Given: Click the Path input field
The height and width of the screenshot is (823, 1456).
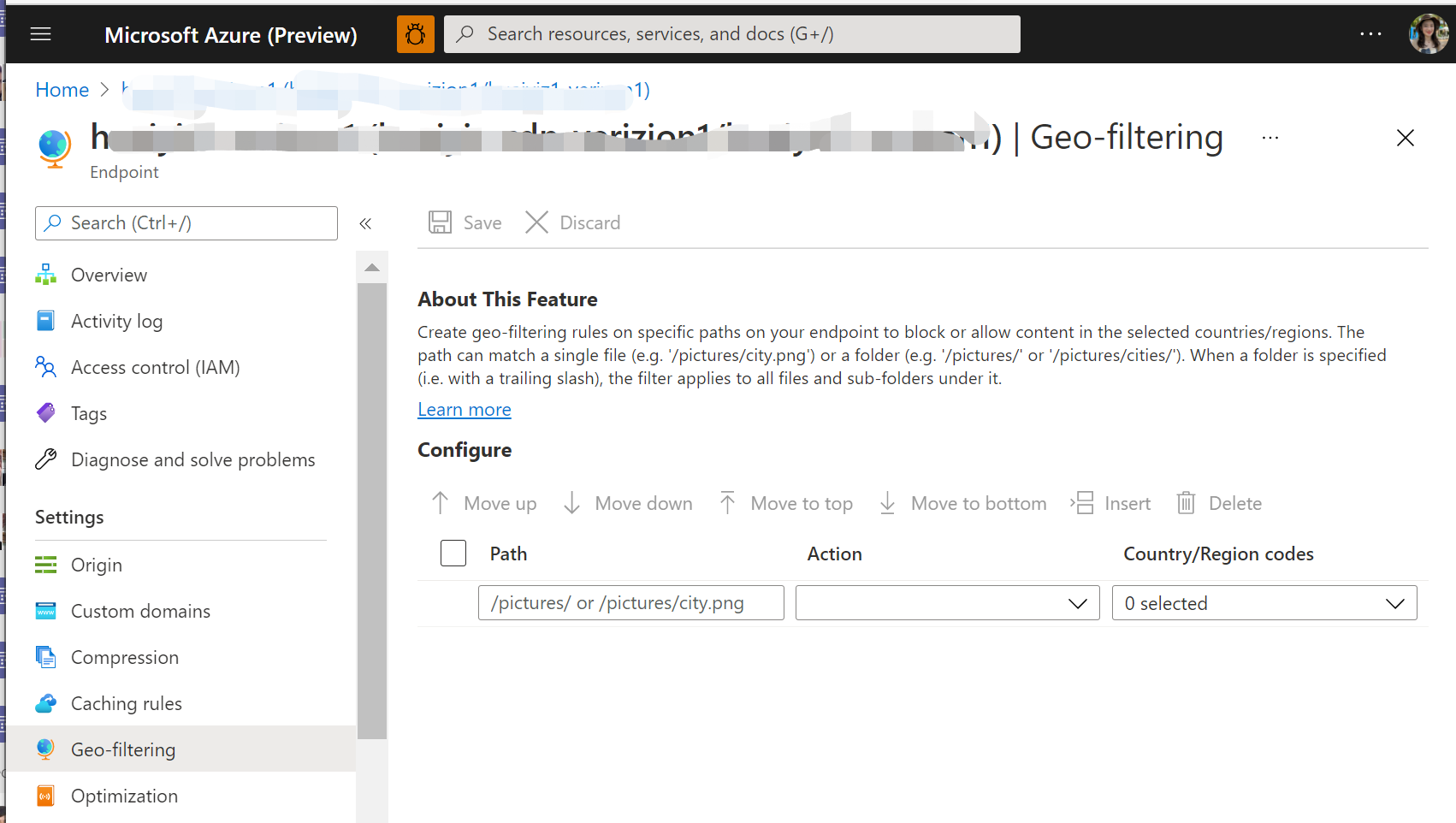Looking at the screenshot, I should coord(630,603).
